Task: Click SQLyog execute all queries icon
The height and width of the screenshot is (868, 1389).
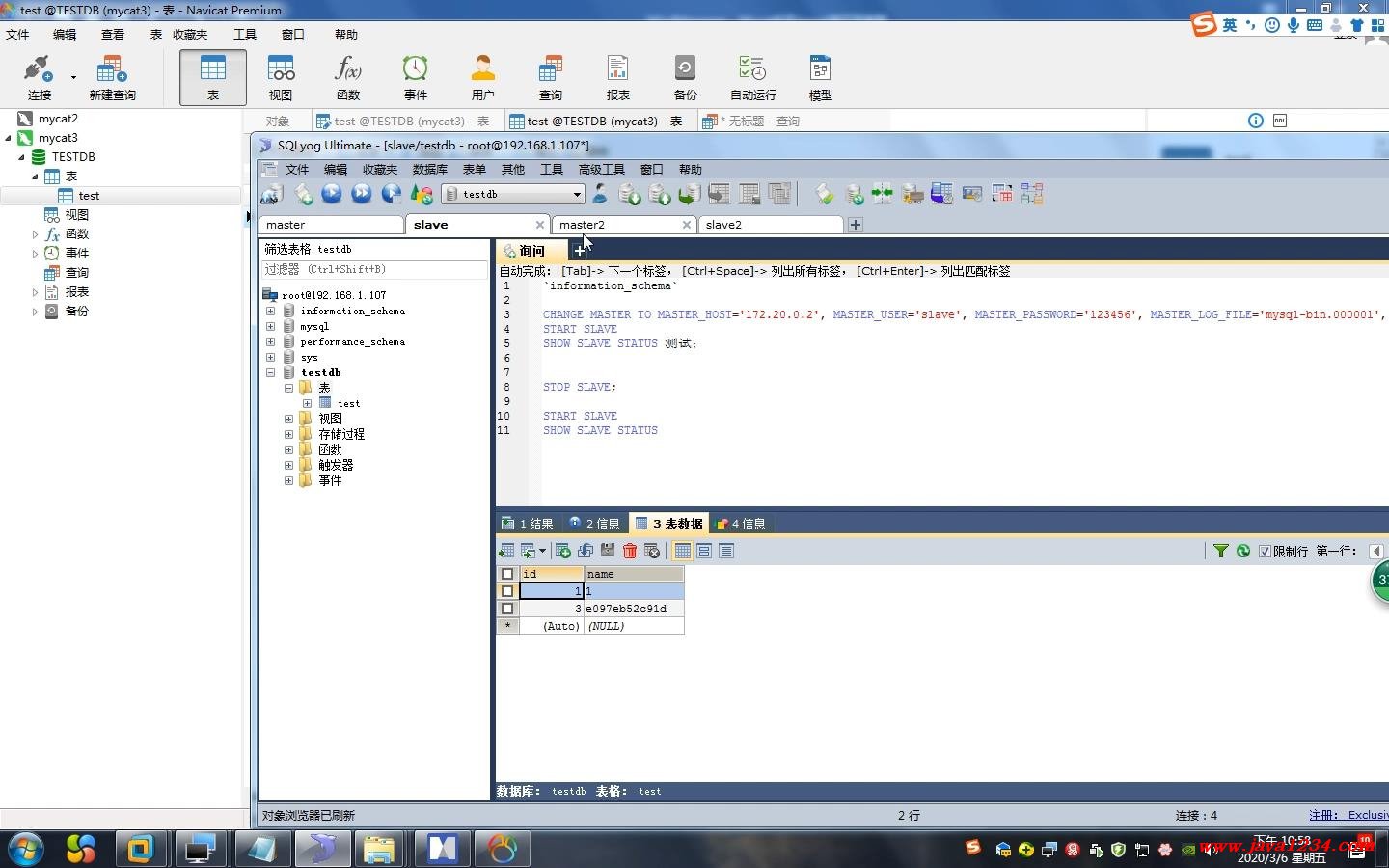Action: tap(362, 194)
